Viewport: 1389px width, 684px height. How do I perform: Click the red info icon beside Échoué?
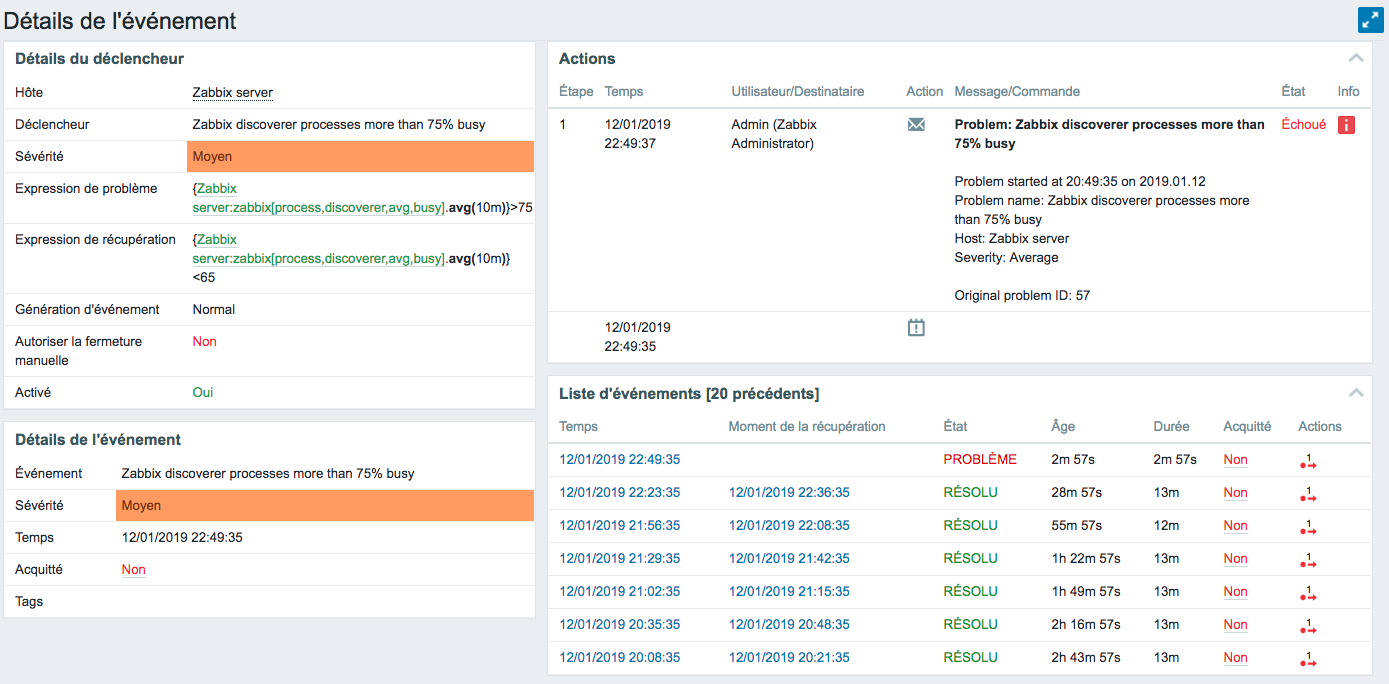click(x=1346, y=125)
